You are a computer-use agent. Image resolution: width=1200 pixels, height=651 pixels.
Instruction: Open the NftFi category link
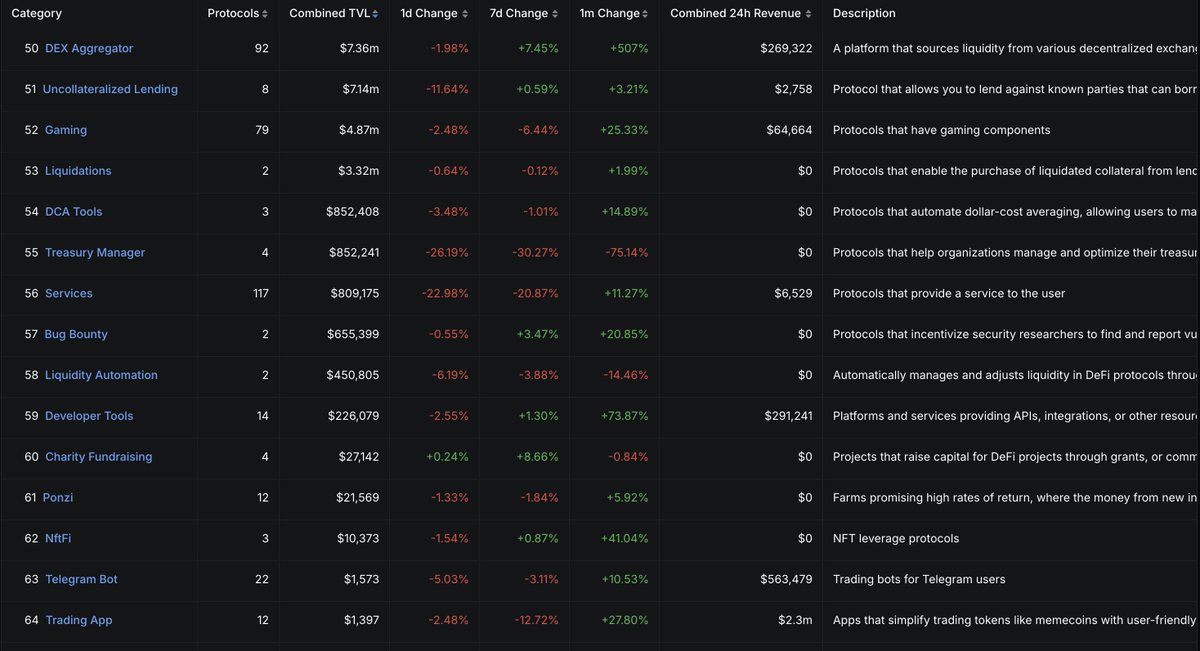coord(58,539)
